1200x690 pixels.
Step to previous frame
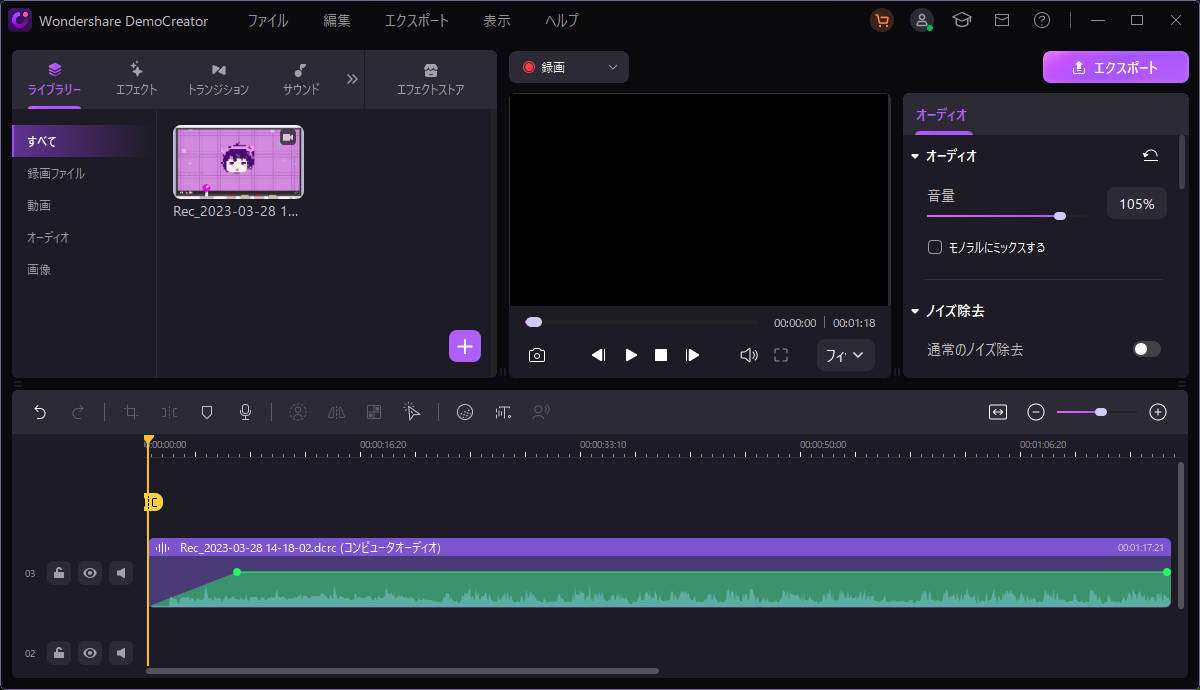(598, 355)
